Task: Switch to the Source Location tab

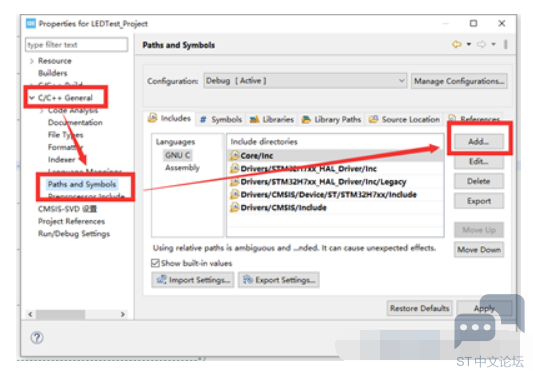Action: coord(404,119)
